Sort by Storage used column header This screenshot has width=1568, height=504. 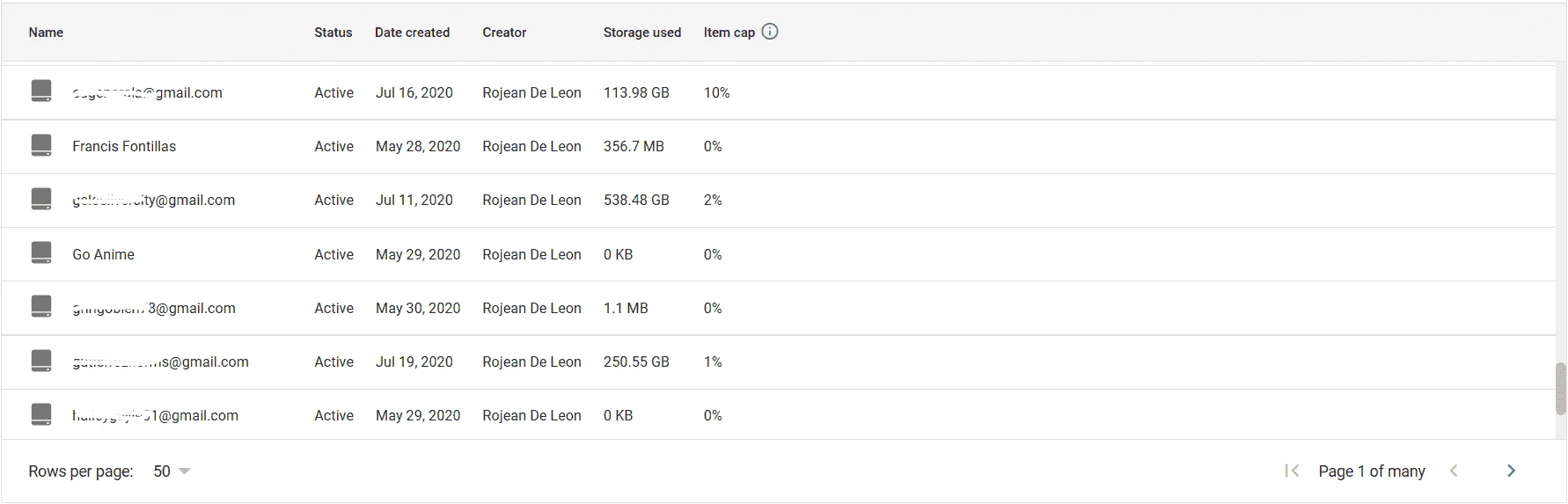pyautogui.click(x=642, y=33)
